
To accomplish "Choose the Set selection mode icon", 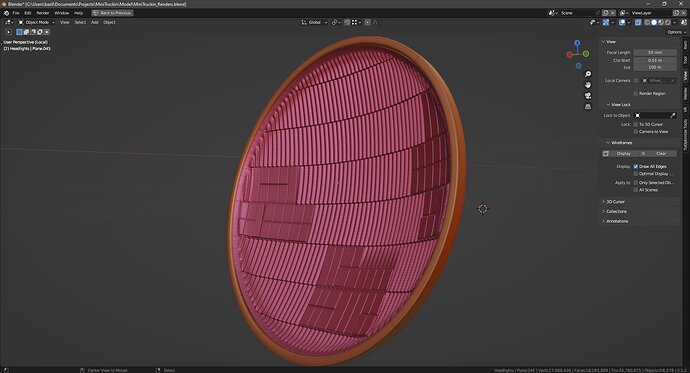I will tap(19, 32).
